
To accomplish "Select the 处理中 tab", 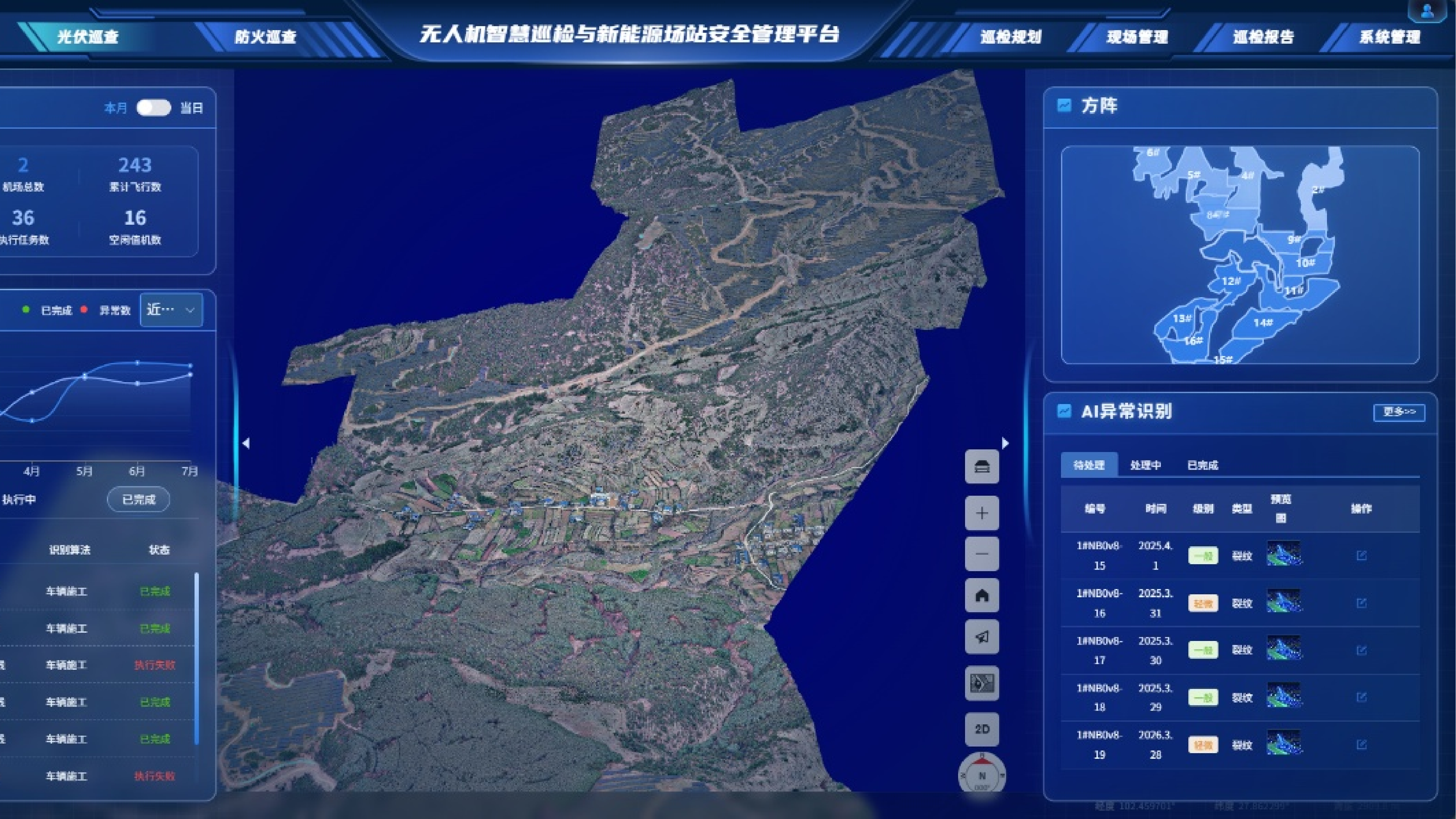I will pyautogui.click(x=1146, y=465).
